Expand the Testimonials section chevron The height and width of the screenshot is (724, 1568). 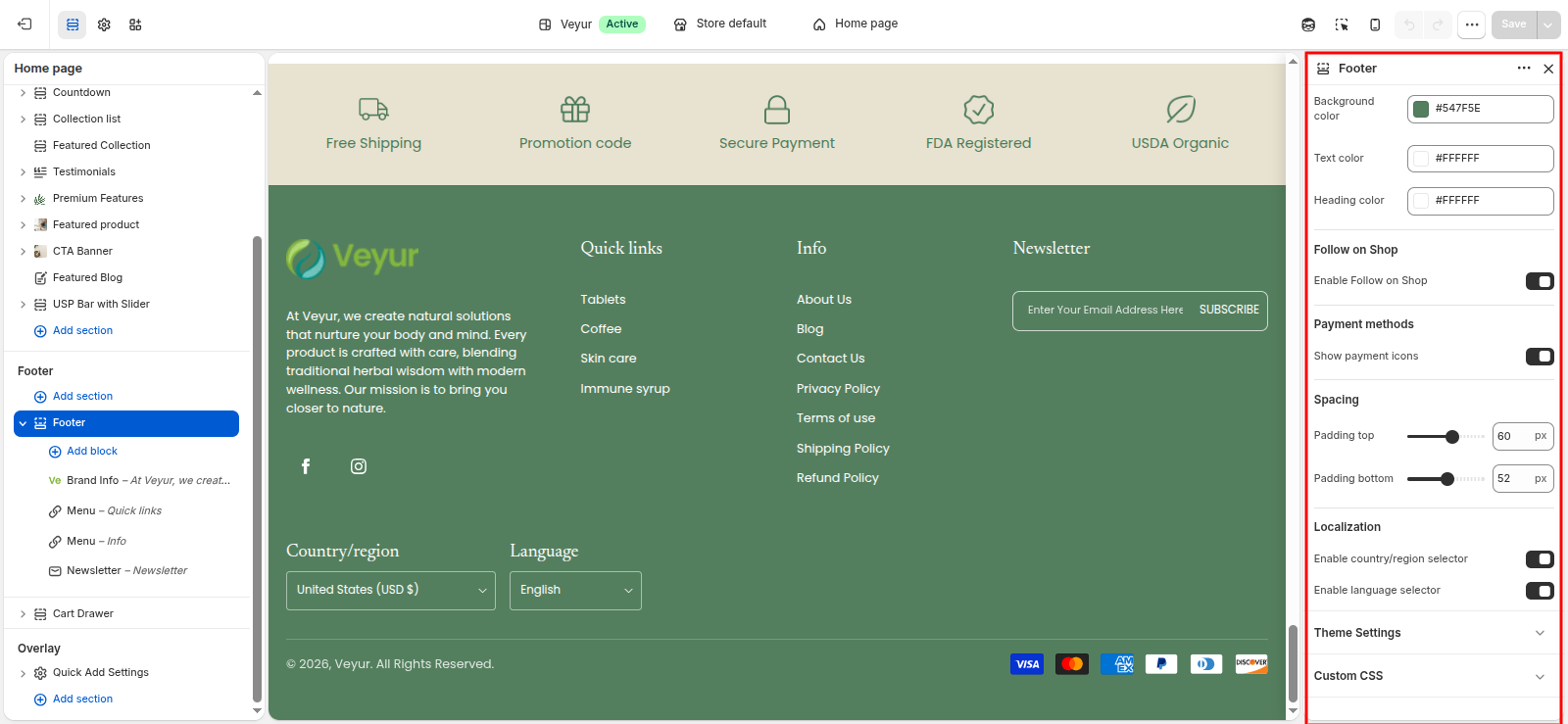coord(23,172)
